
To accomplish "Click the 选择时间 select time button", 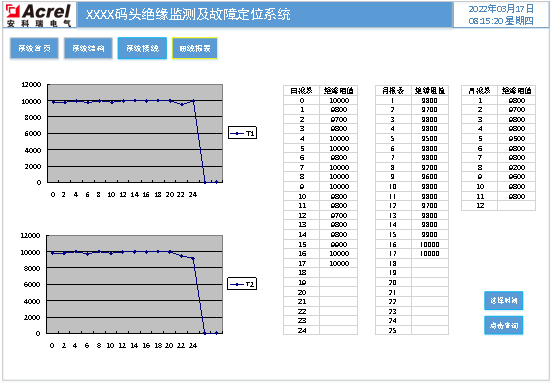I will click(x=503, y=300).
